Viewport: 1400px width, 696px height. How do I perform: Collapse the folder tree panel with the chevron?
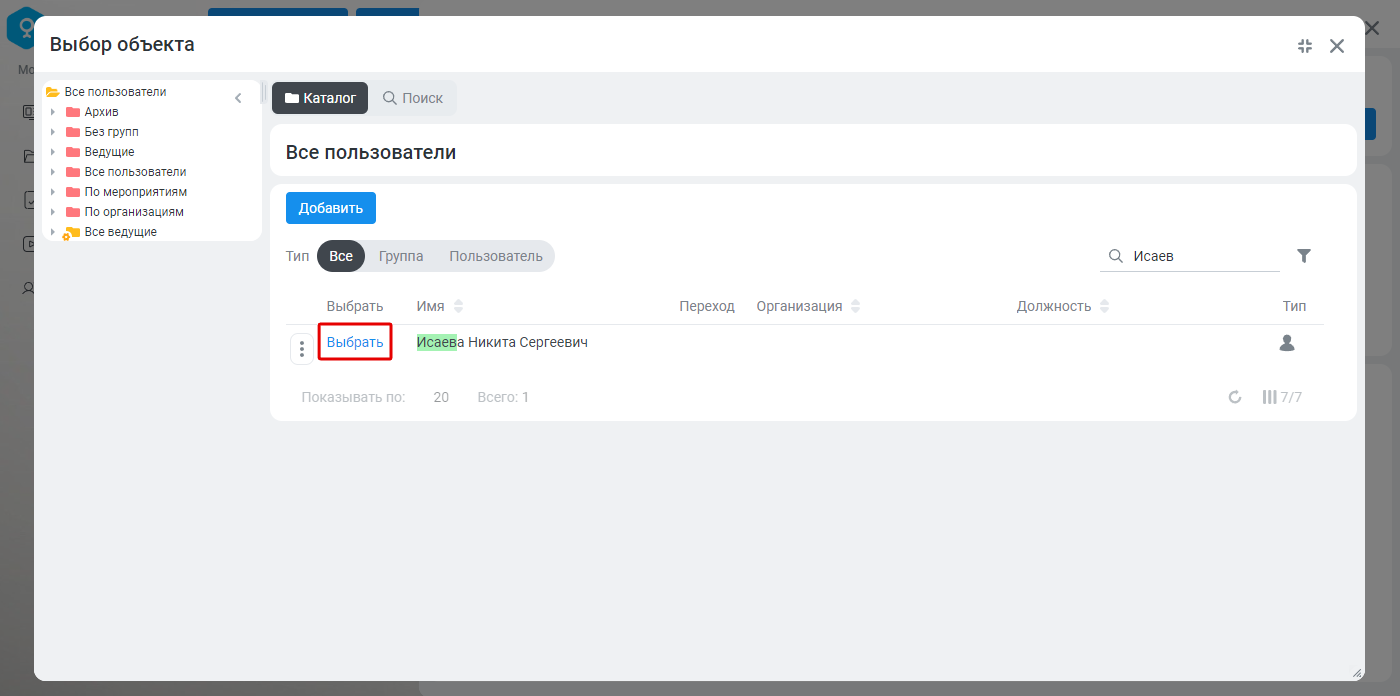(238, 98)
